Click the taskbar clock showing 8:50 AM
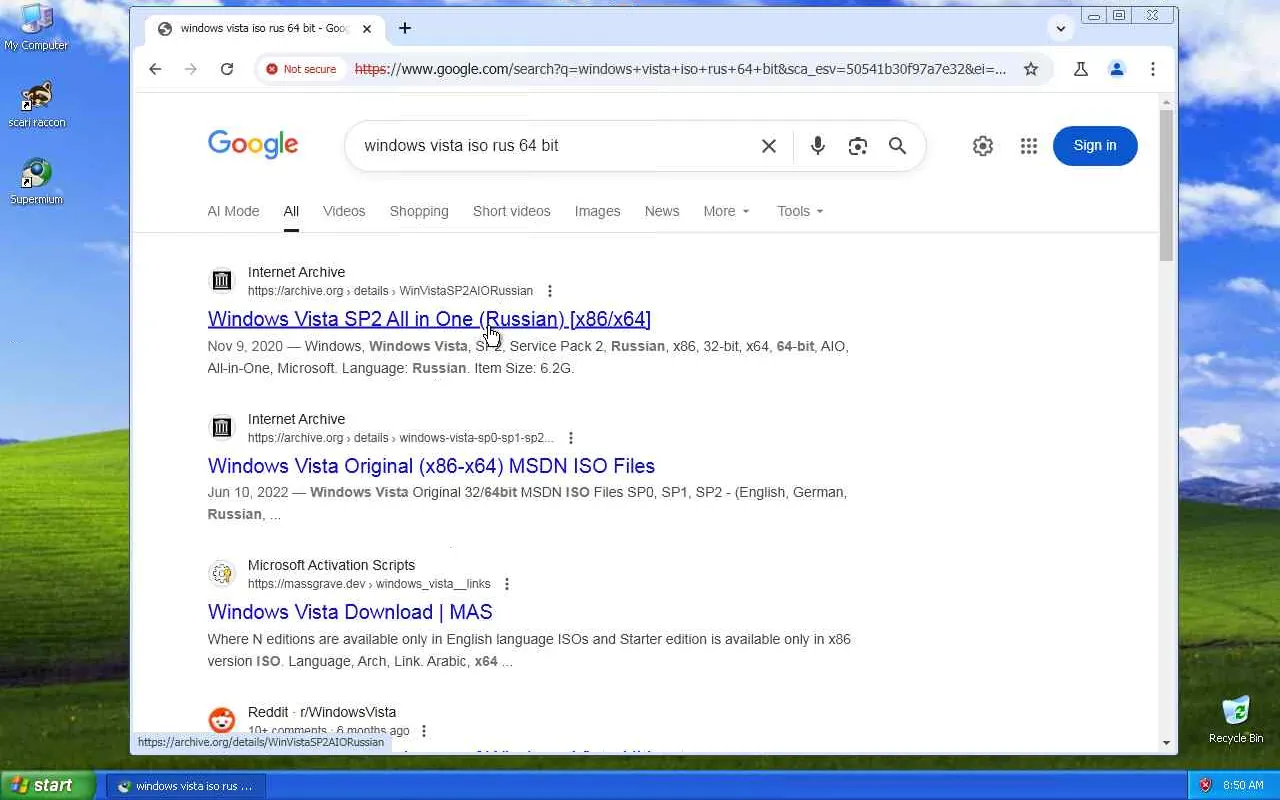This screenshot has width=1280, height=800. click(1243, 786)
